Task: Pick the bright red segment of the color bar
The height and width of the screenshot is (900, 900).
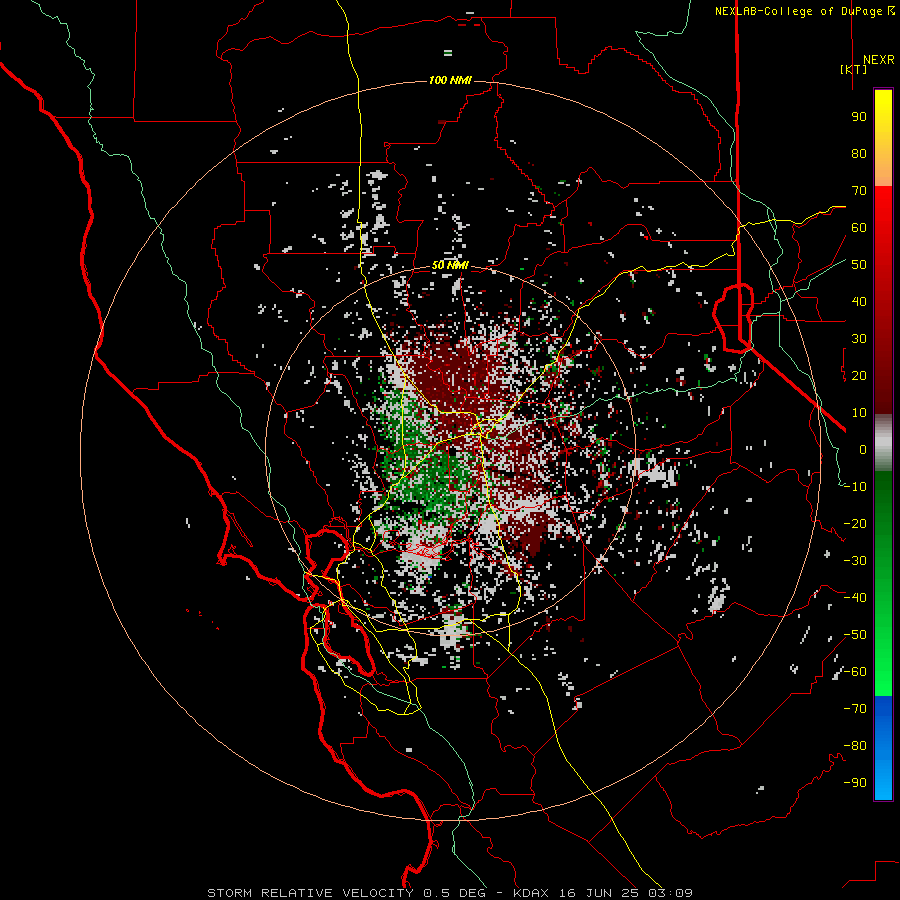Action: (883, 210)
